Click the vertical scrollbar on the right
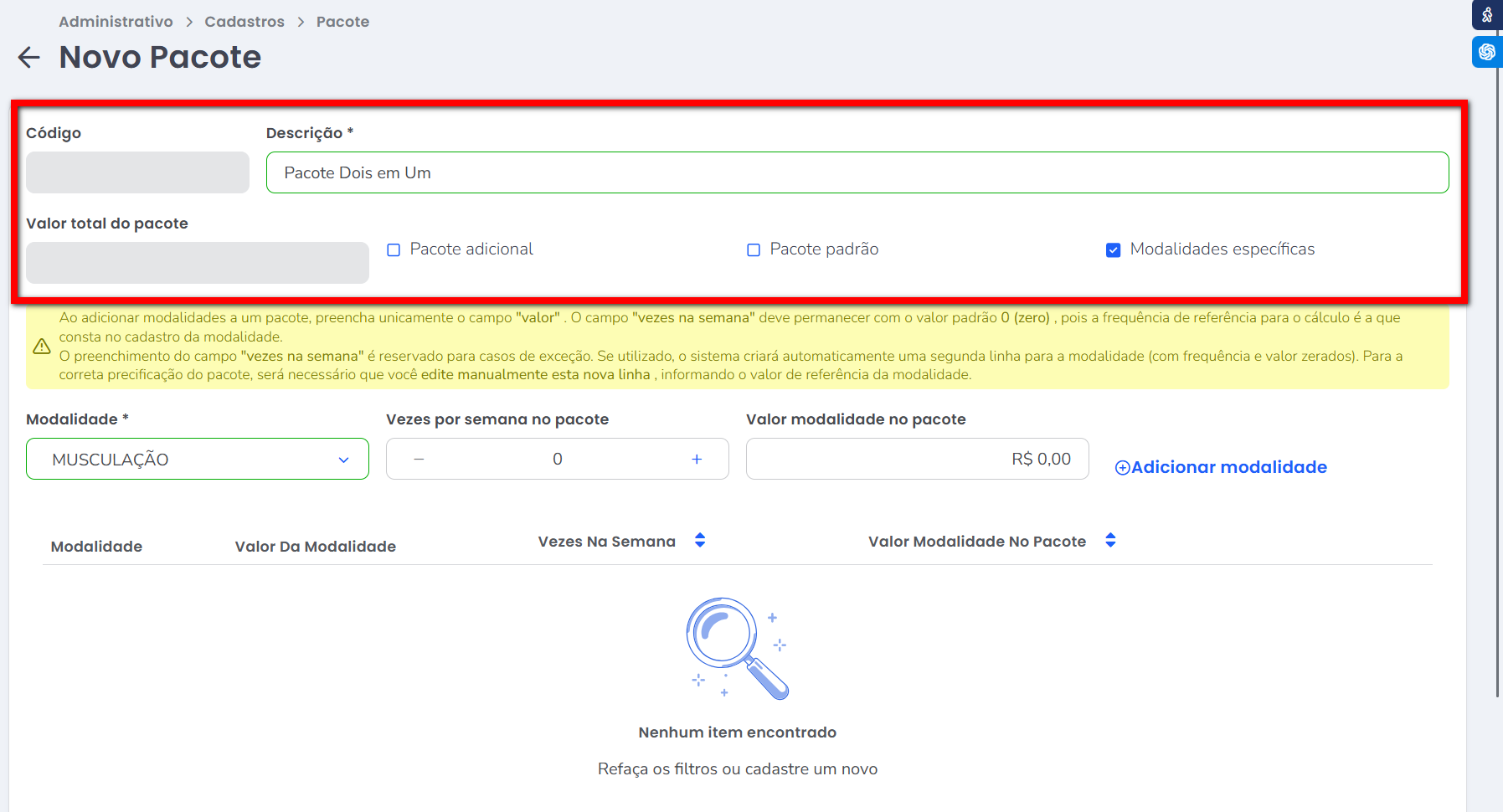 point(1497,377)
